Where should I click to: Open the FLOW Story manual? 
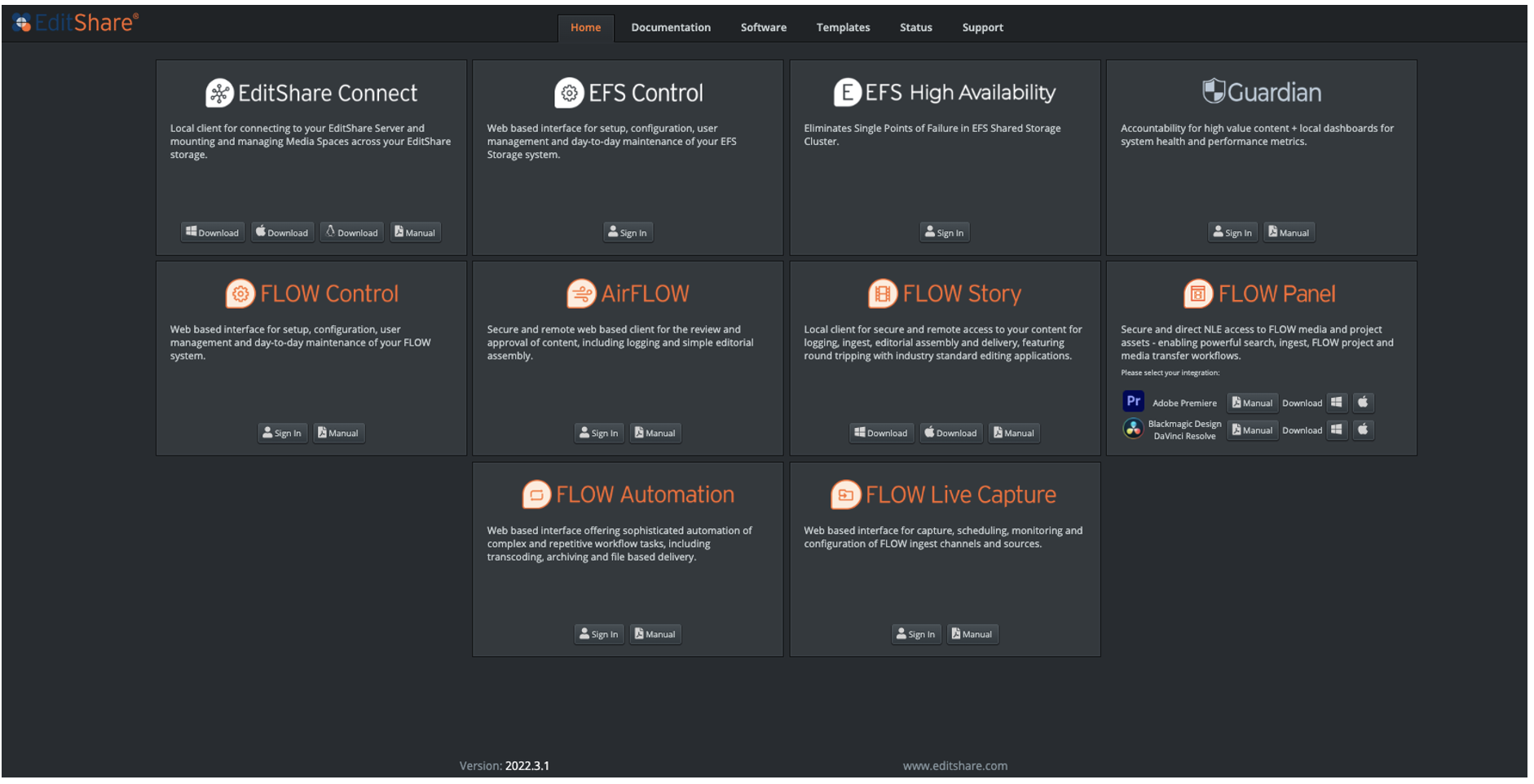1014,433
